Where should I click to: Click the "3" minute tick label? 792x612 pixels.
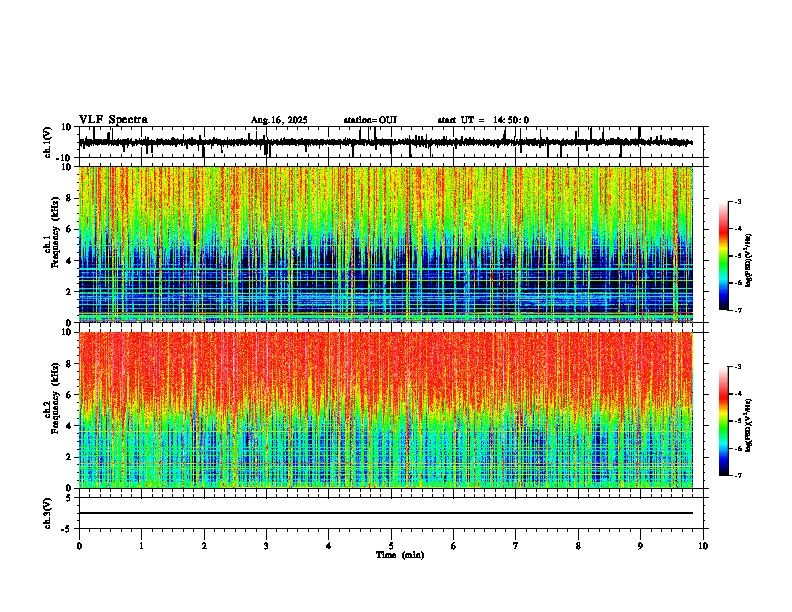[x=266, y=546]
